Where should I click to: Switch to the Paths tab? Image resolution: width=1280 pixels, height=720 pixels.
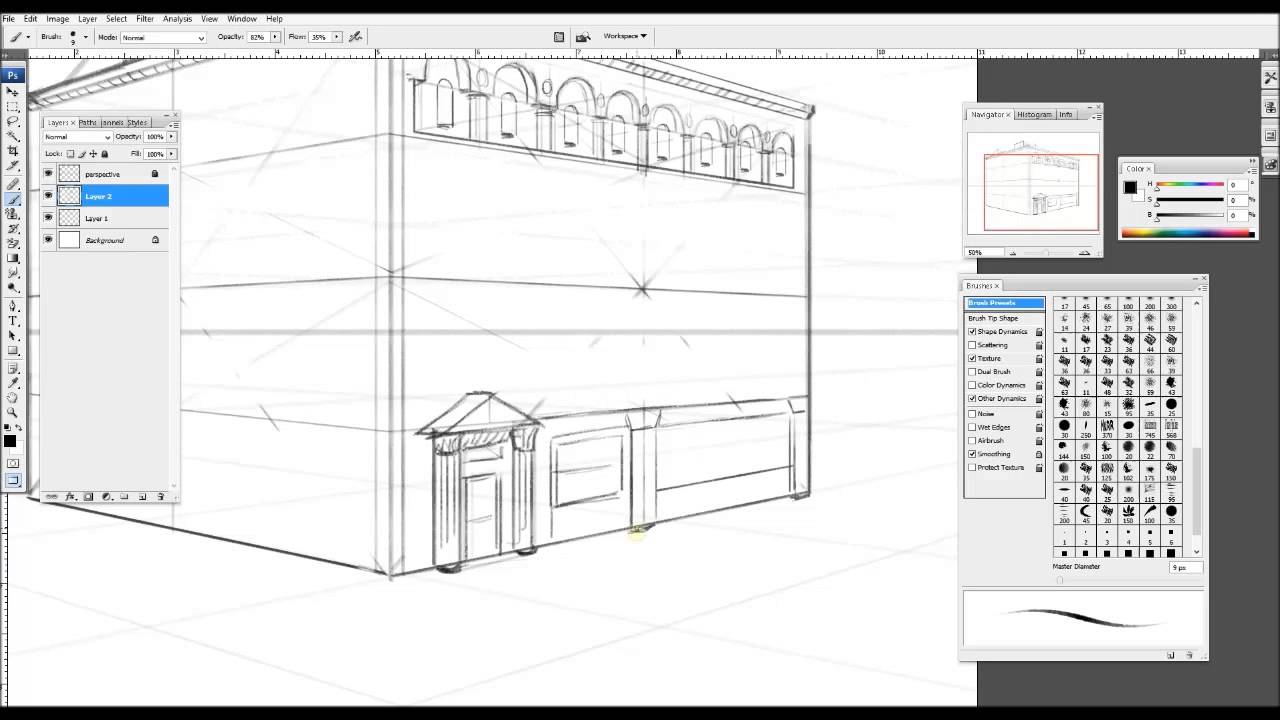click(x=88, y=123)
